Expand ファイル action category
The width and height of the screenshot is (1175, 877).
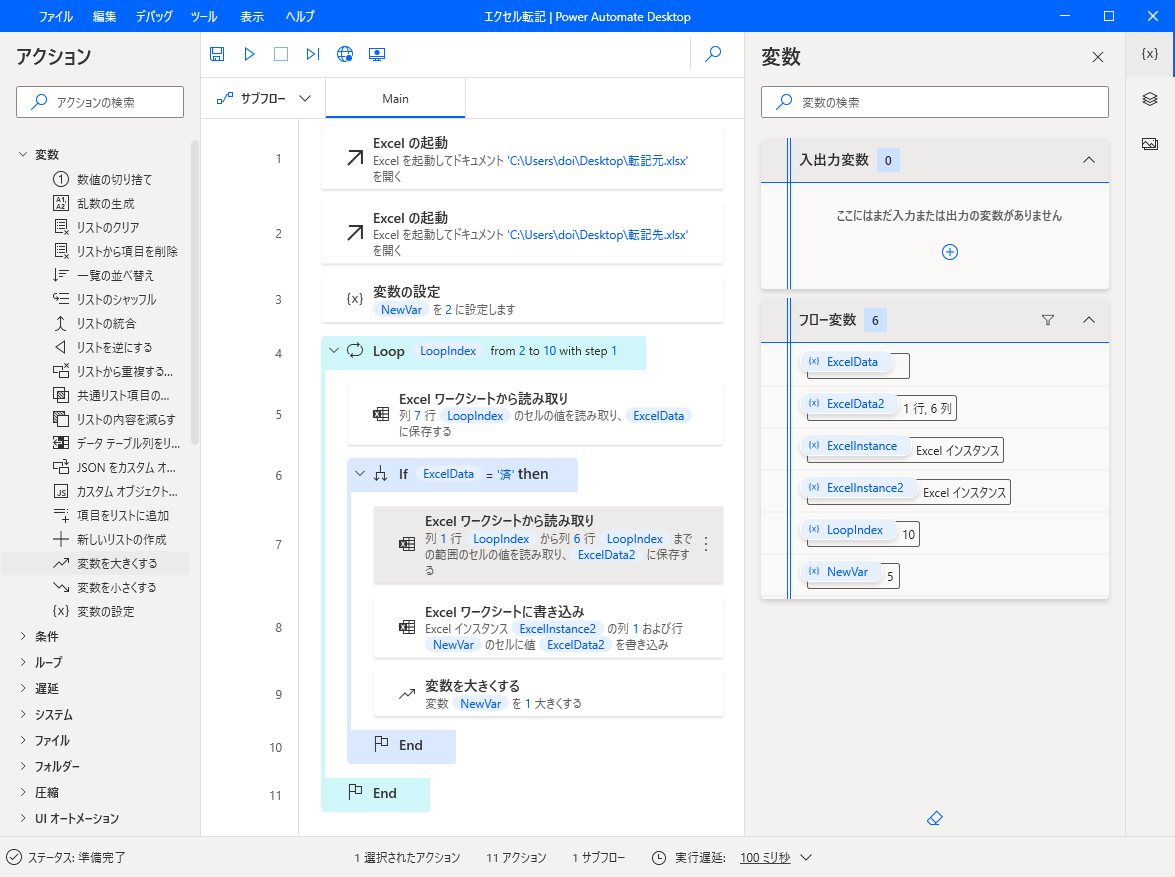[x=22, y=741]
